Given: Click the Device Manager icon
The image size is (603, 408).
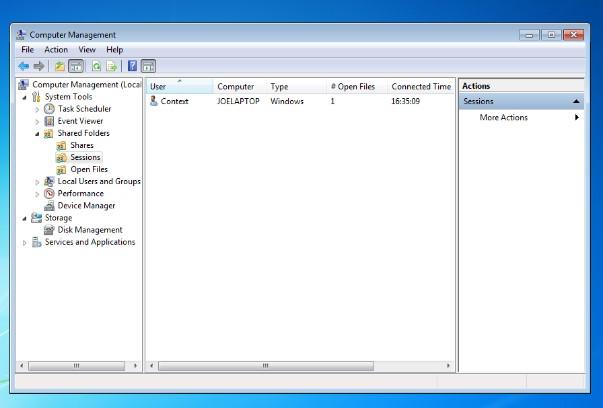Looking at the screenshot, I should [x=49, y=206].
